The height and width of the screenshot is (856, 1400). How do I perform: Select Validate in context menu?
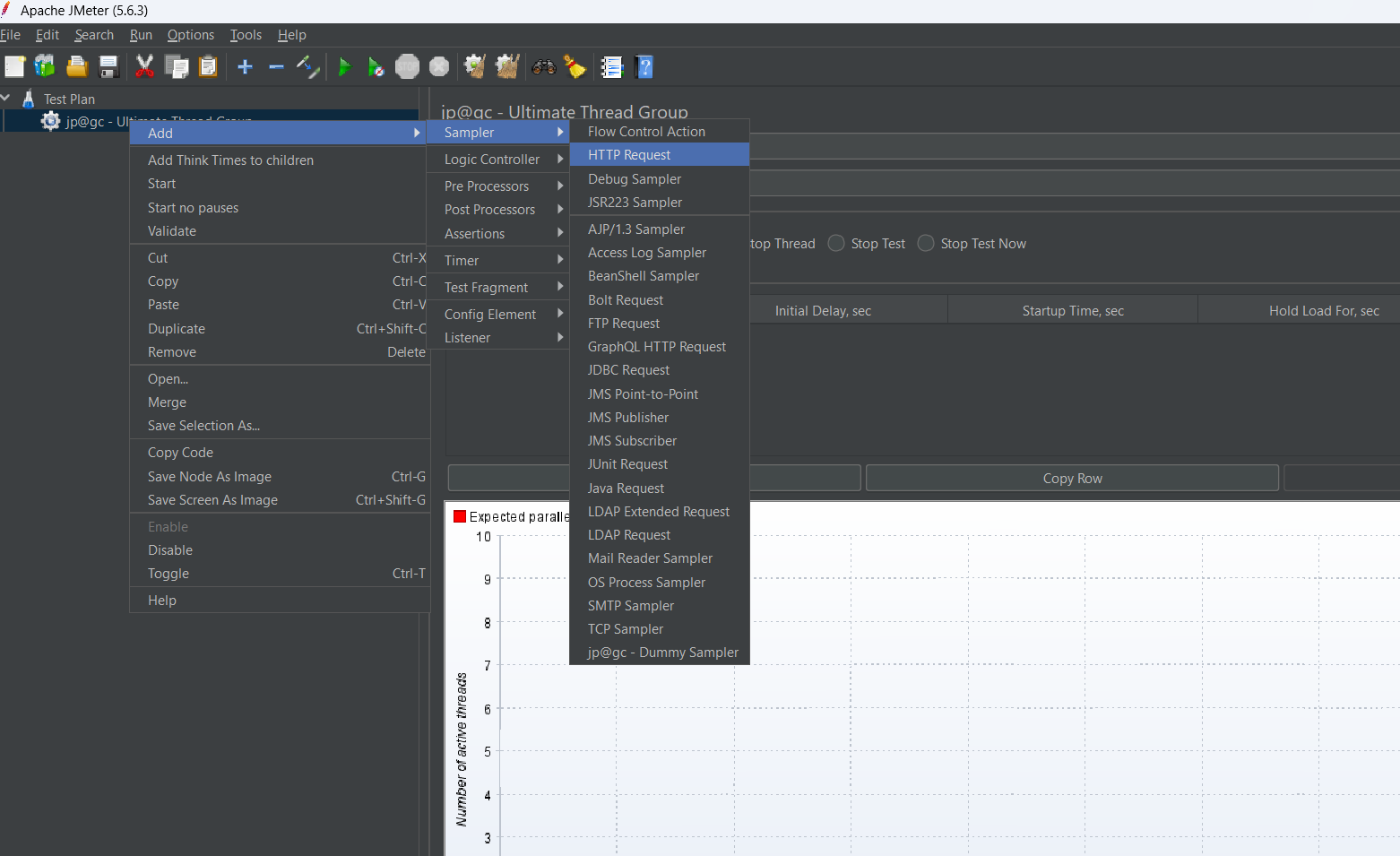point(280,230)
